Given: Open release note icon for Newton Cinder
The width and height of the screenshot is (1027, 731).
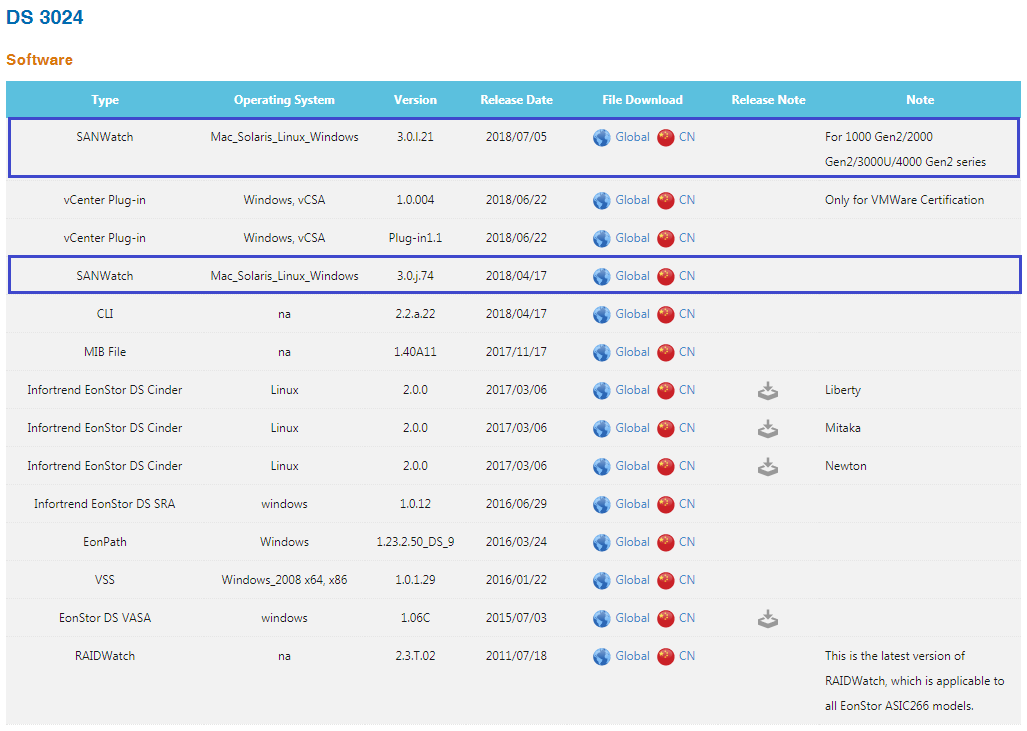Looking at the screenshot, I should click(x=767, y=467).
